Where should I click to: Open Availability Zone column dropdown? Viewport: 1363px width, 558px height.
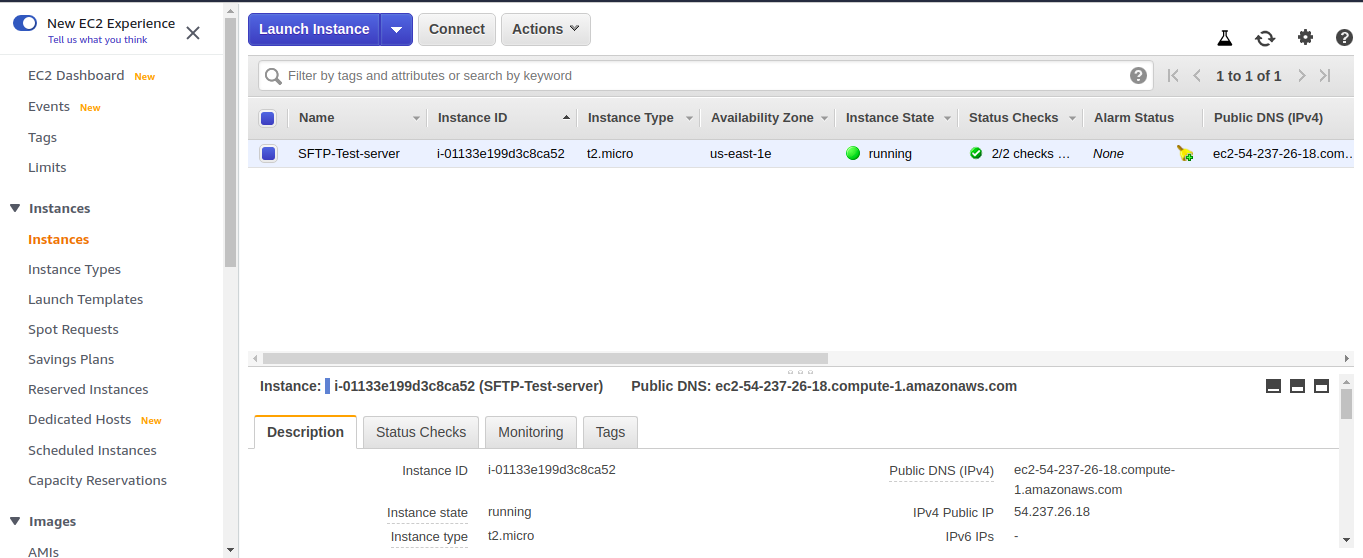click(x=825, y=118)
